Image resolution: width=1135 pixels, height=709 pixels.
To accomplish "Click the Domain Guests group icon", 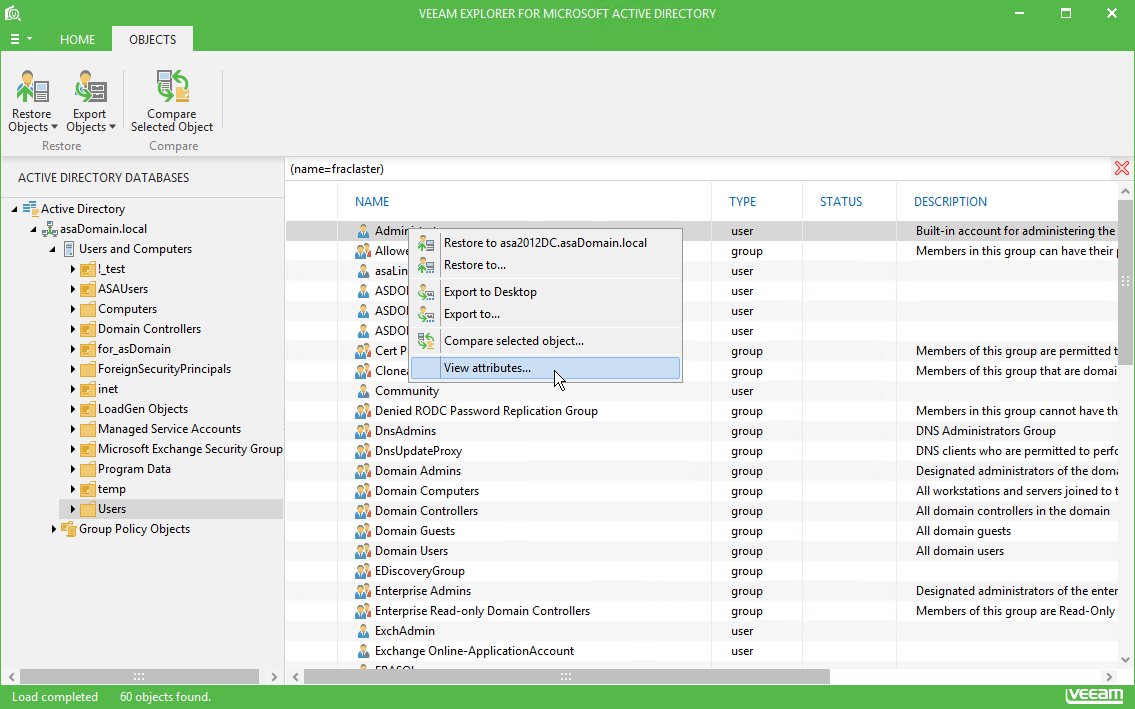I will 363,531.
